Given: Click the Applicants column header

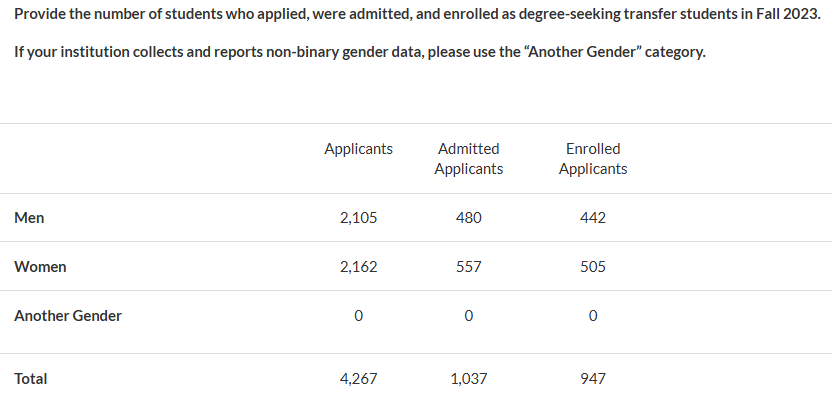Looking at the screenshot, I should (x=359, y=149).
